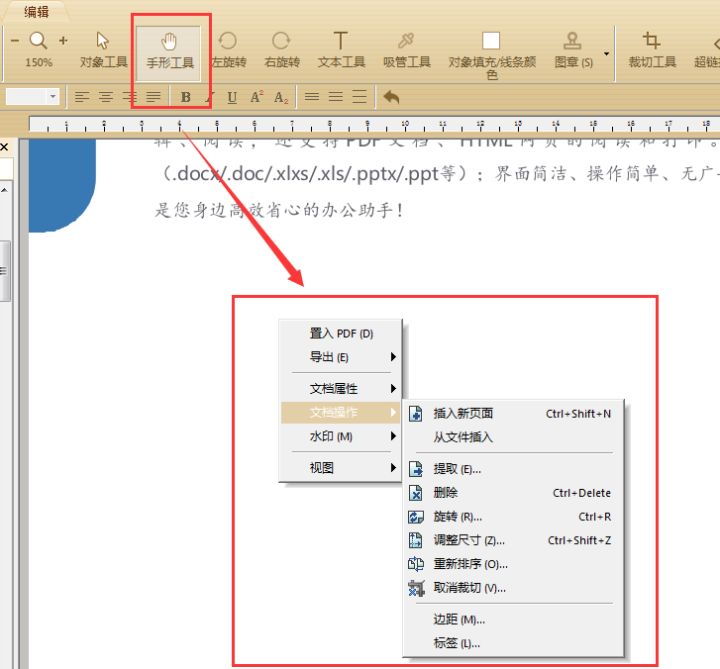This screenshot has height=669, width=720.
Task: Zoom out with the minus button
Action: tap(15, 40)
